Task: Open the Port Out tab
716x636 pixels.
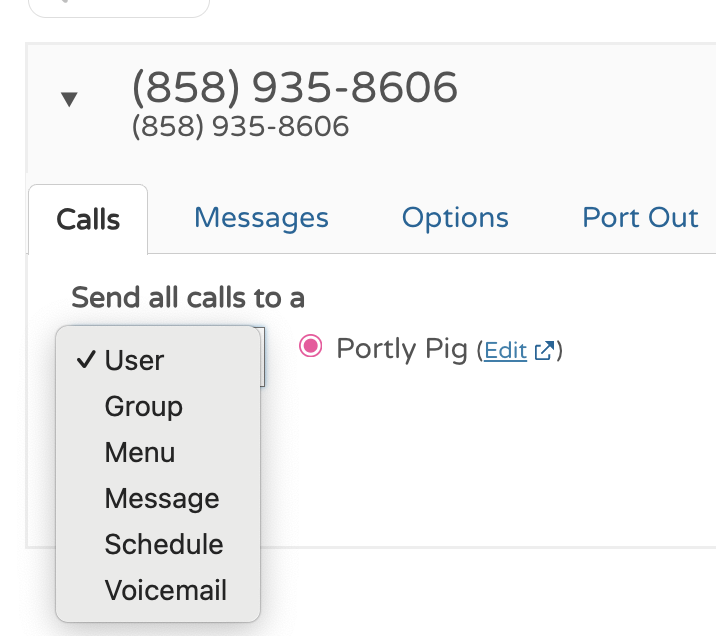Action: pyautogui.click(x=640, y=218)
